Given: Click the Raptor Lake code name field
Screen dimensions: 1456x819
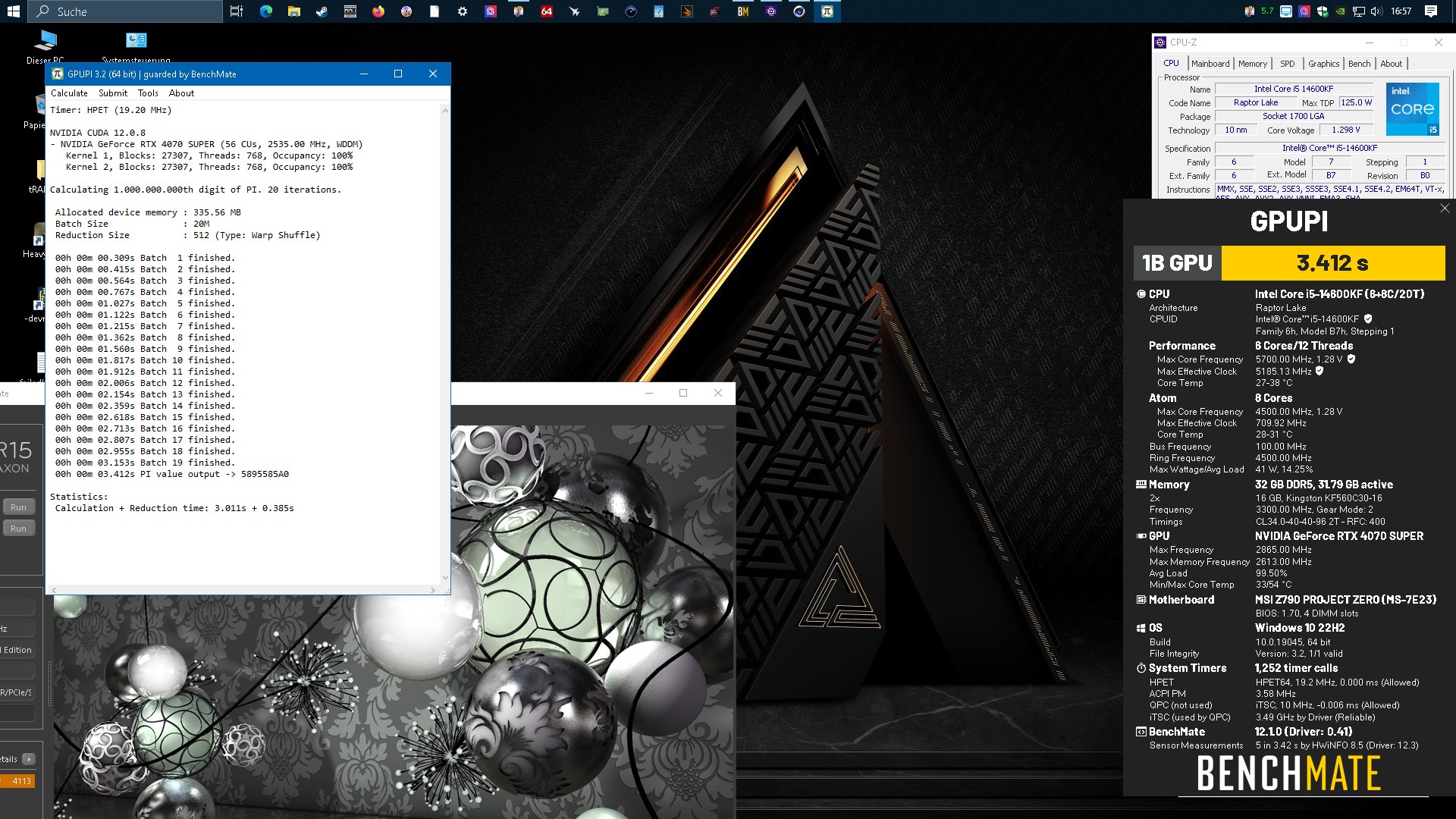Looking at the screenshot, I should click(x=1256, y=102).
